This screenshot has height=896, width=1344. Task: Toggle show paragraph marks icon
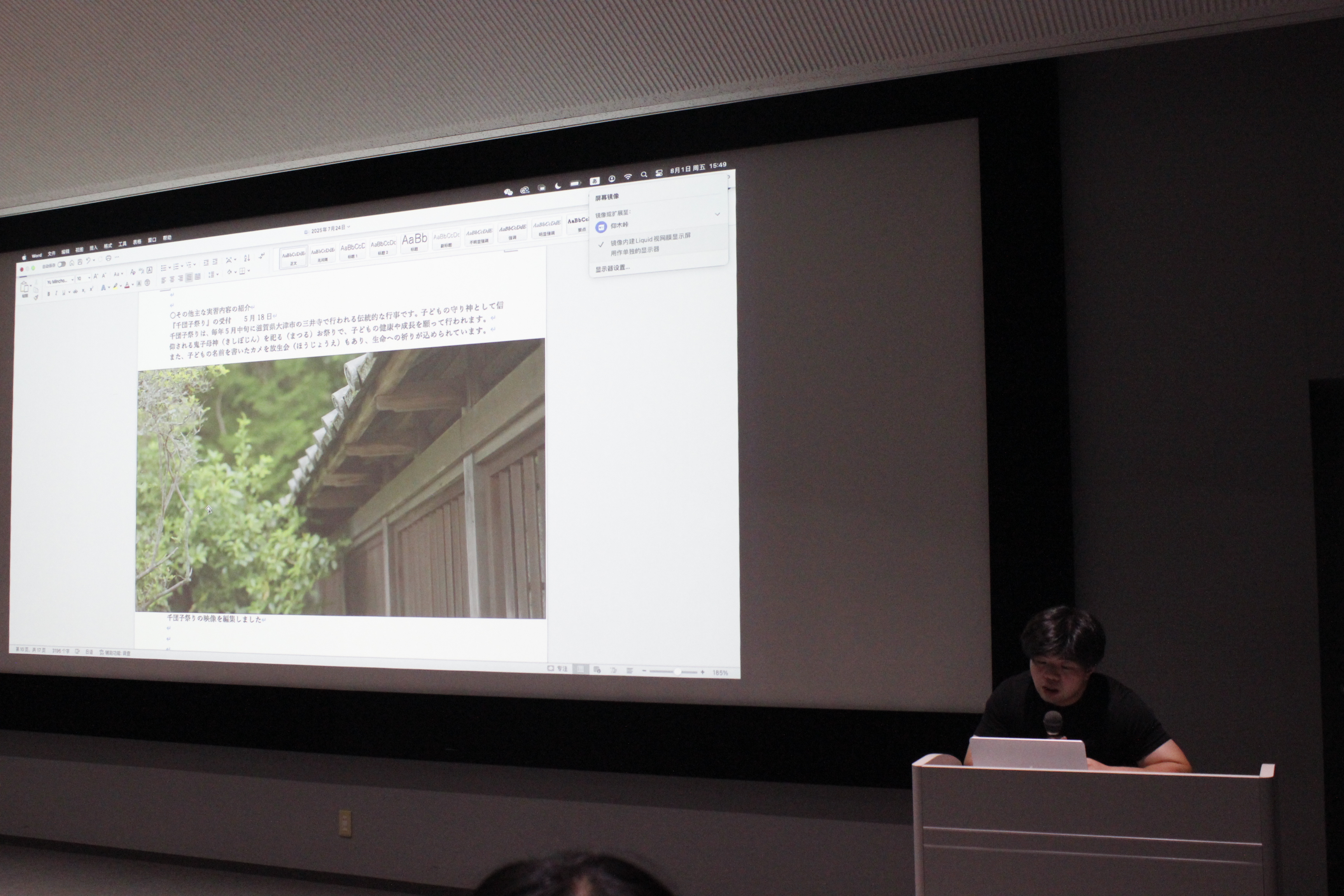pos(262,257)
